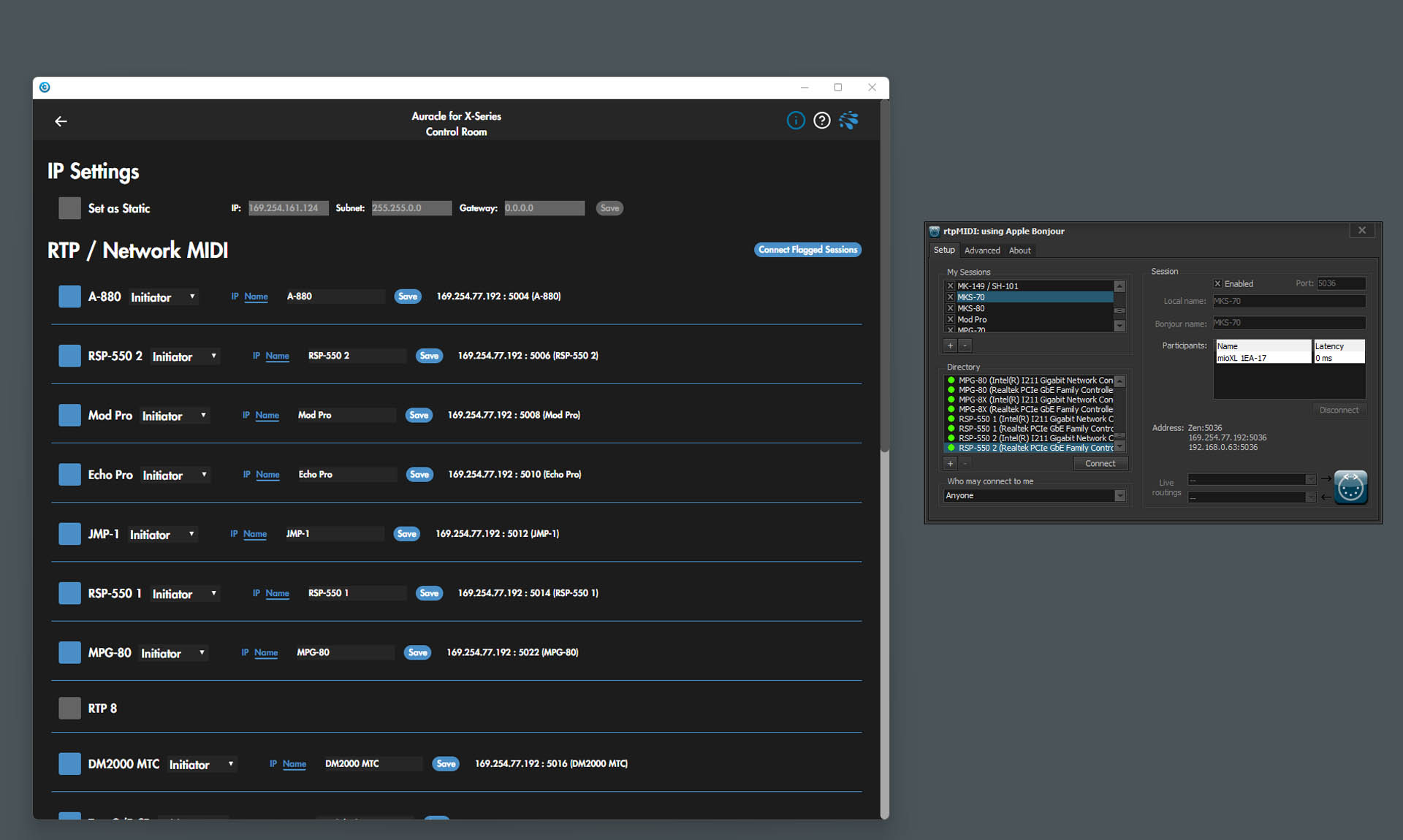Click the rtpMIDI MIDI connector logo

pyautogui.click(x=1350, y=487)
